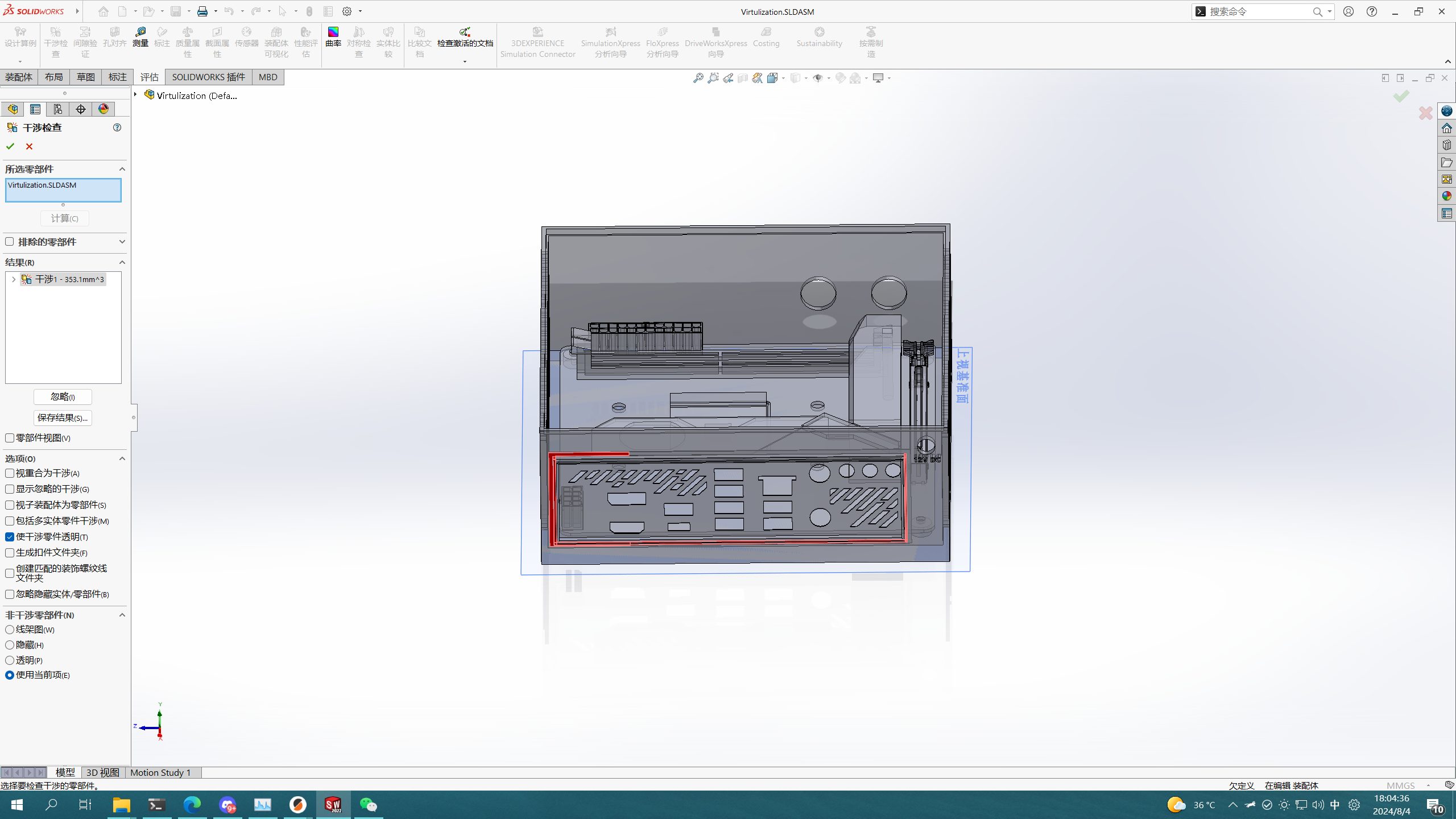Open the ConfigurationManager tab icon
This screenshot has width=1456, height=819.
[58, 109]
